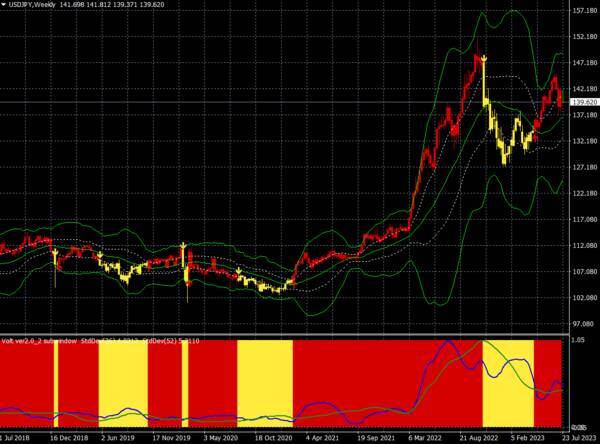The width and height of the screenshot is (600, 444).
Task: Click the small triangle beside USDJPY,Weekly title
Action: tap(3, 5)
